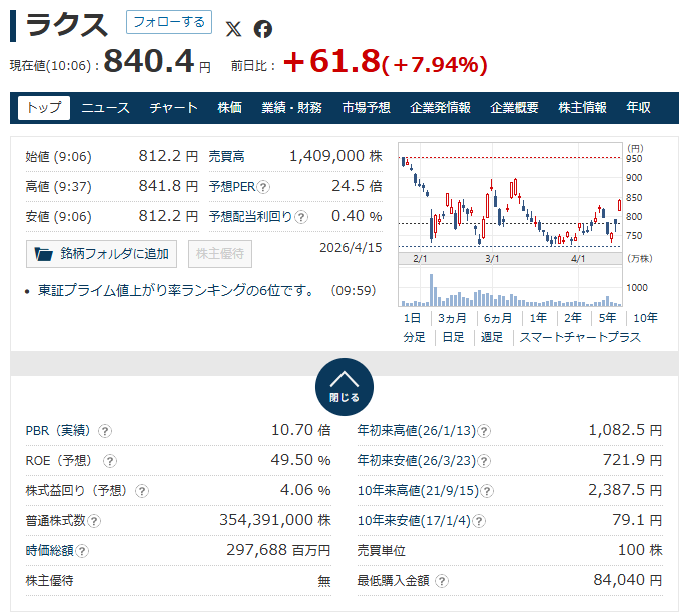680x614 pixels.
Task: Click the 297,688 百万円 market cap value
Action: [x=278, y=550]
